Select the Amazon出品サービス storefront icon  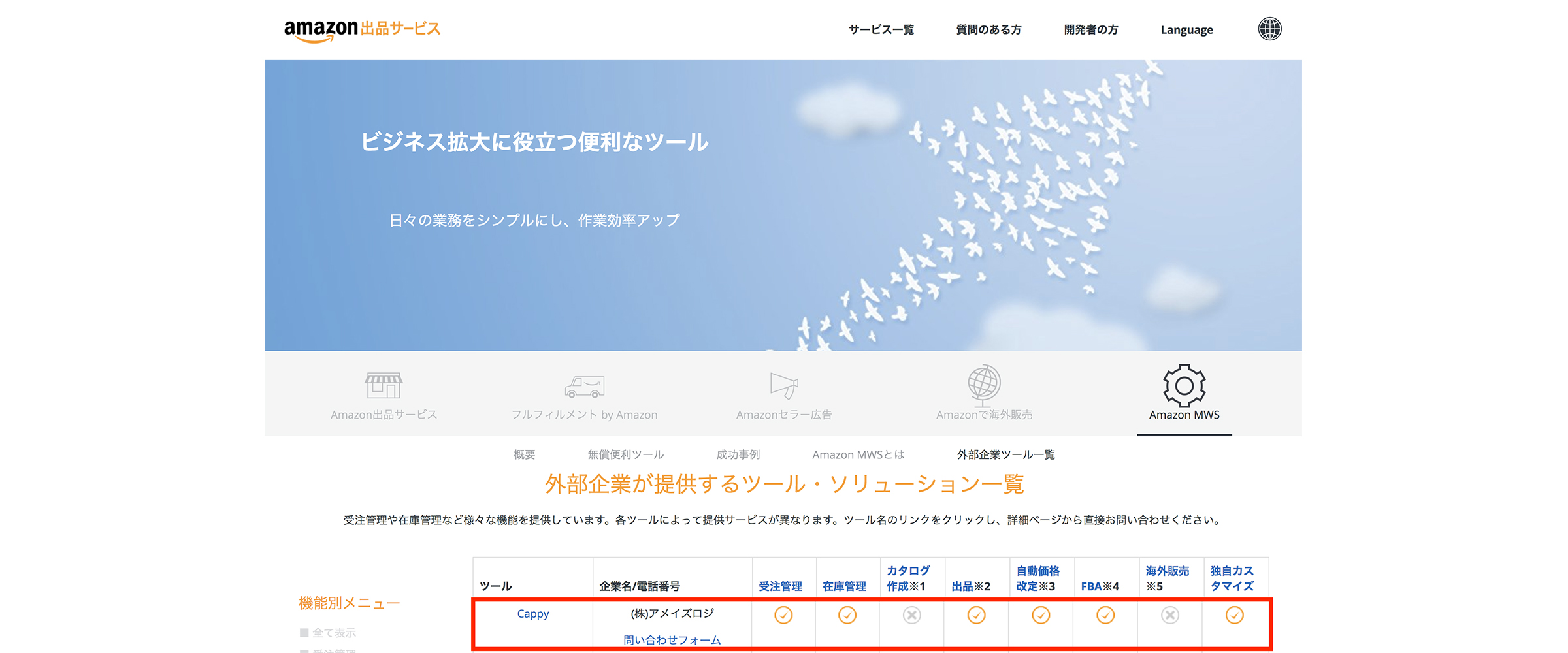click(x=384, y=385)
